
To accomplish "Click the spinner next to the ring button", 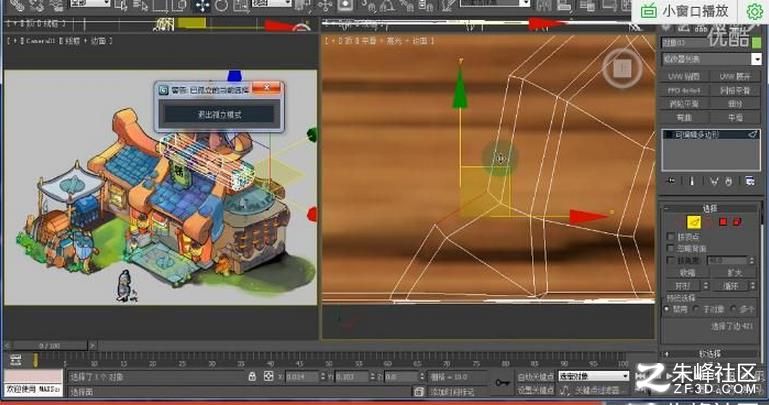I will click(706, 285).
